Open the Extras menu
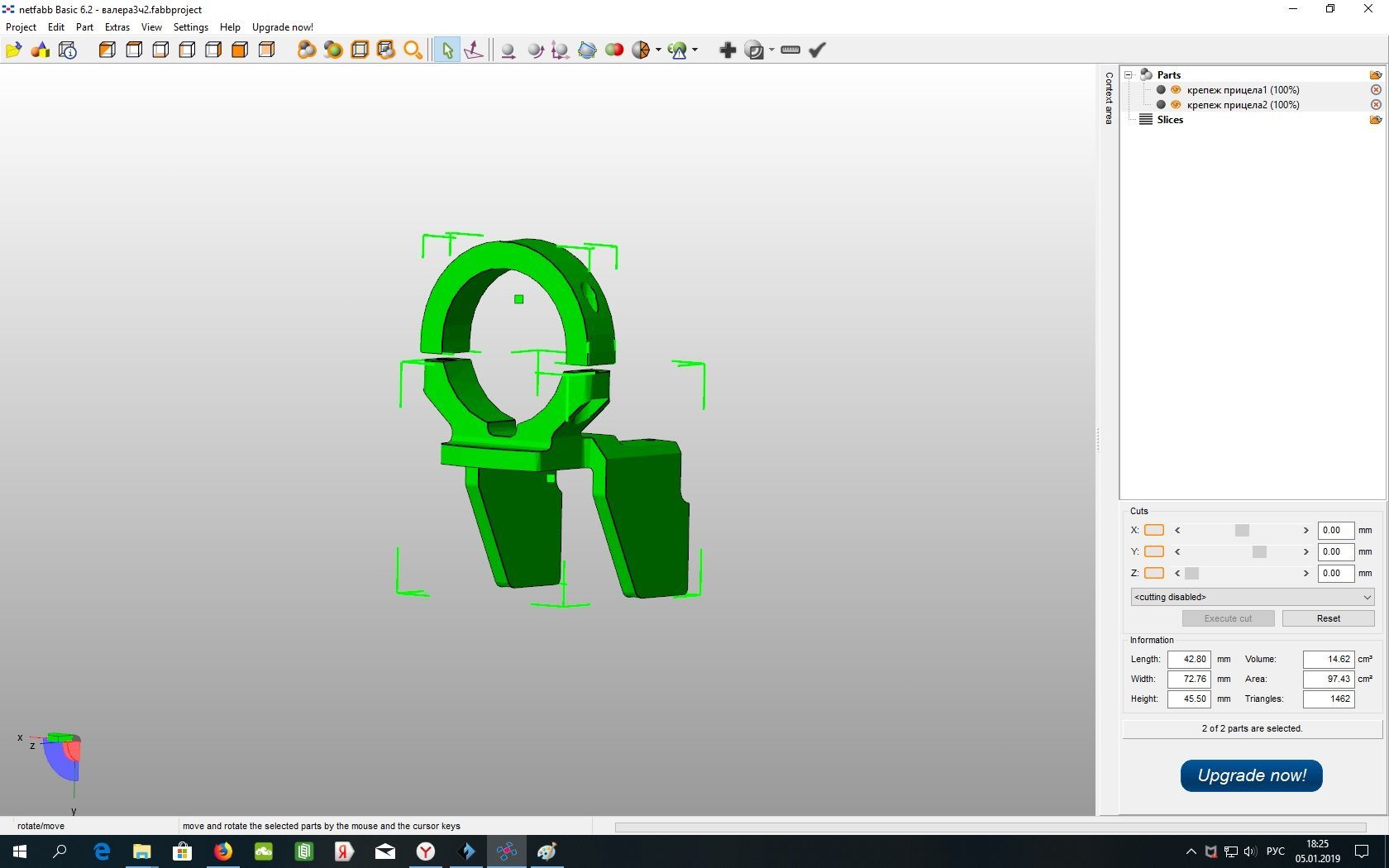This screenshot has width=1389, height=868. pyautogui.click(x=117, y=27)
